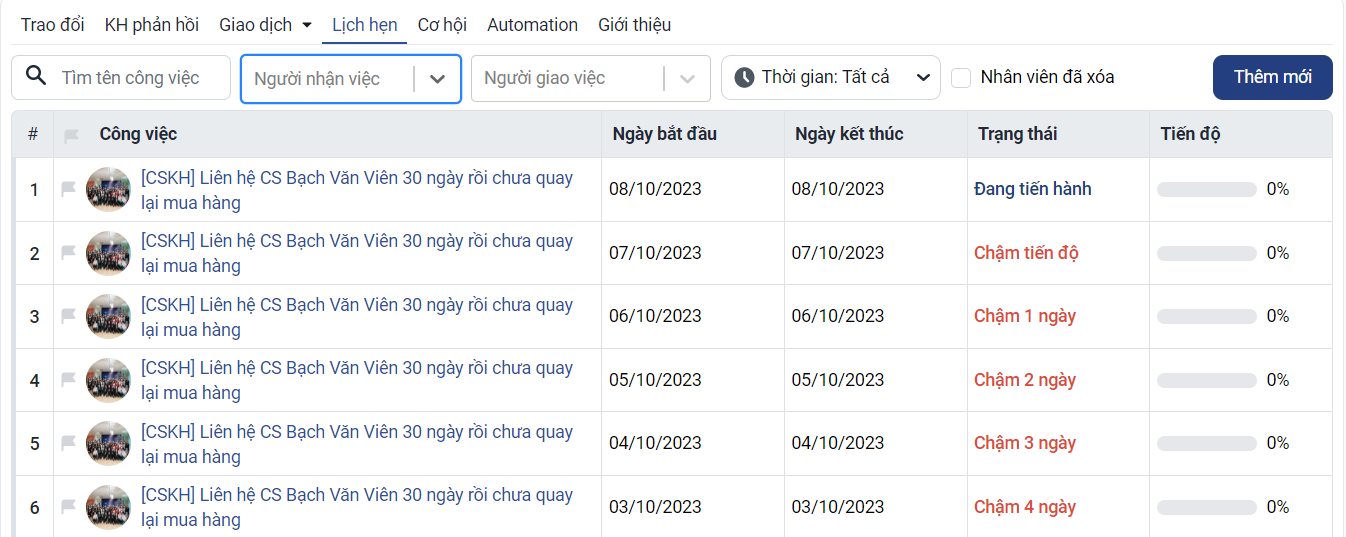Image resolution: width=1346 pixels, height=537 pixels.
Task: Click the flag icon in row 3
Action: point(68,316)
